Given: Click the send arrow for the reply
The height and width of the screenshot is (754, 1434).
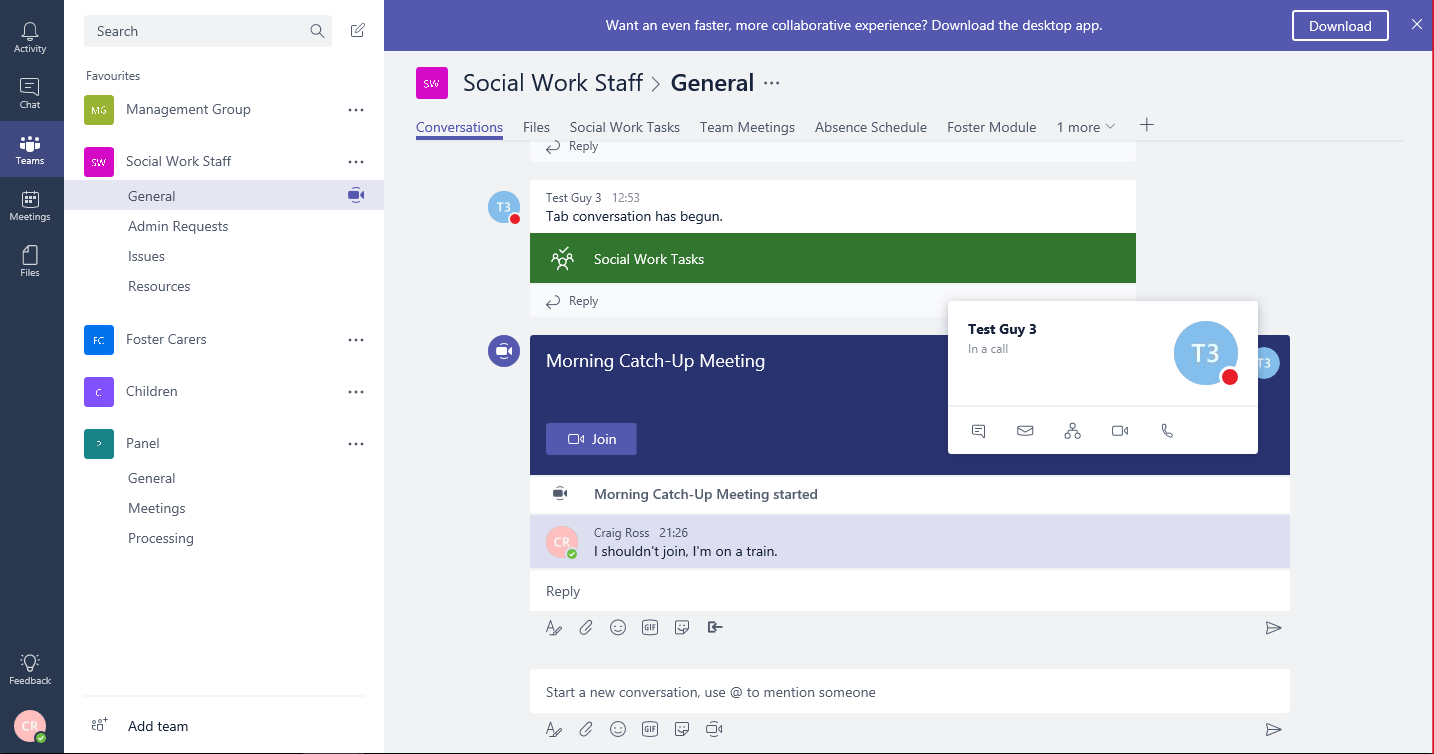Looking at the screenshot, I should [x=1273, y=628].
